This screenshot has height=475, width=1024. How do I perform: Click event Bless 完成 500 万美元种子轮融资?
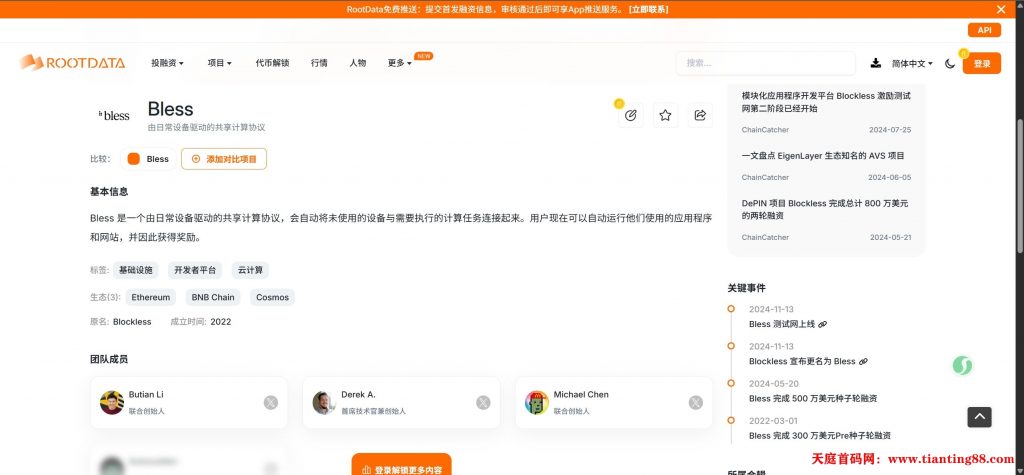coord(812,398)
